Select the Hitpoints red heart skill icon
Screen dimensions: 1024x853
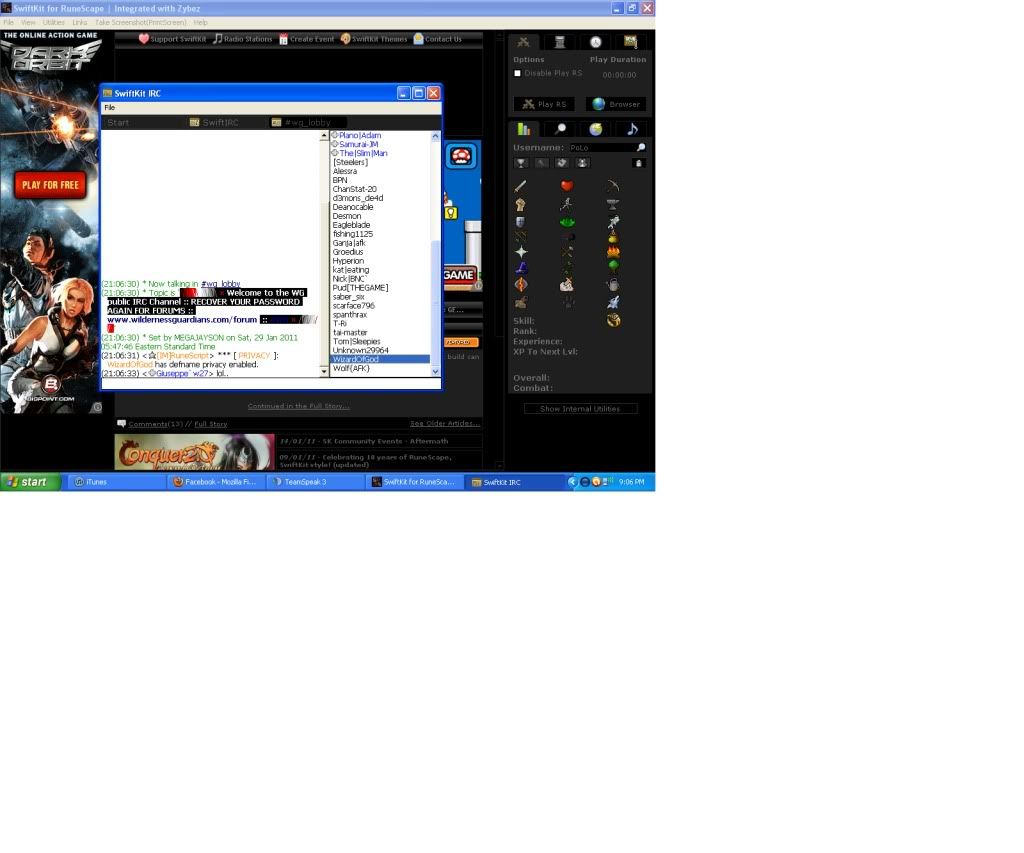pyautogui.click(x=567, y=186)
